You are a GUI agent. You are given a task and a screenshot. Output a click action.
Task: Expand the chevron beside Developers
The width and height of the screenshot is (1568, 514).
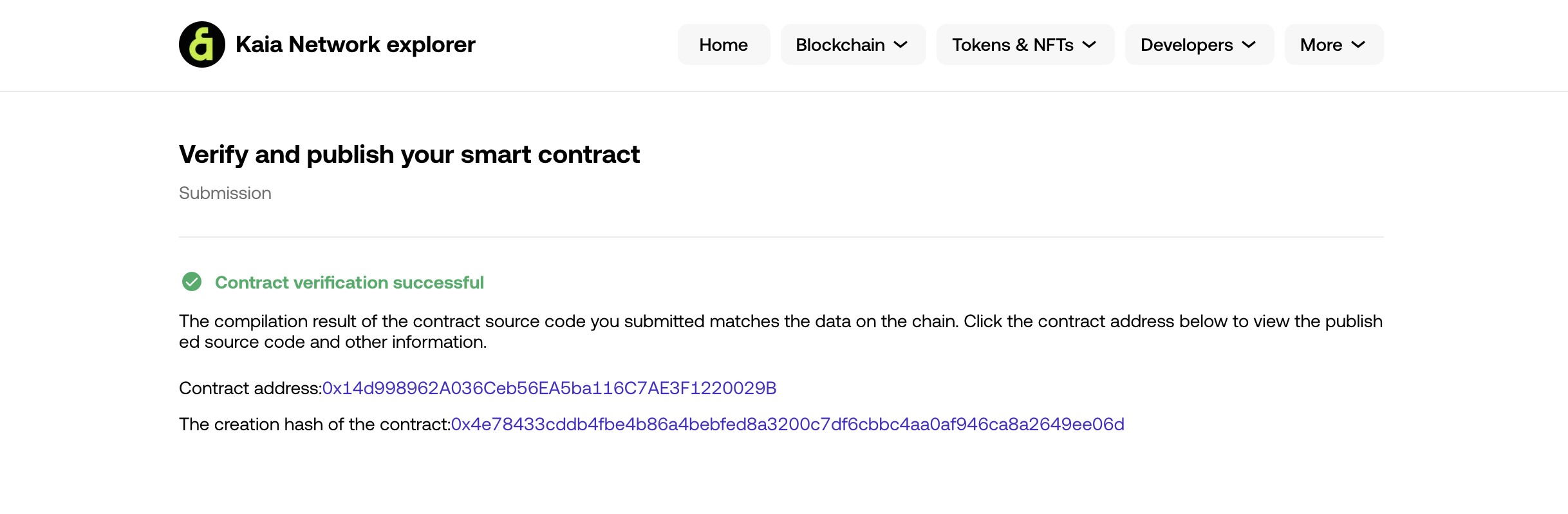pyautogui.click(x=1249, y=44)
